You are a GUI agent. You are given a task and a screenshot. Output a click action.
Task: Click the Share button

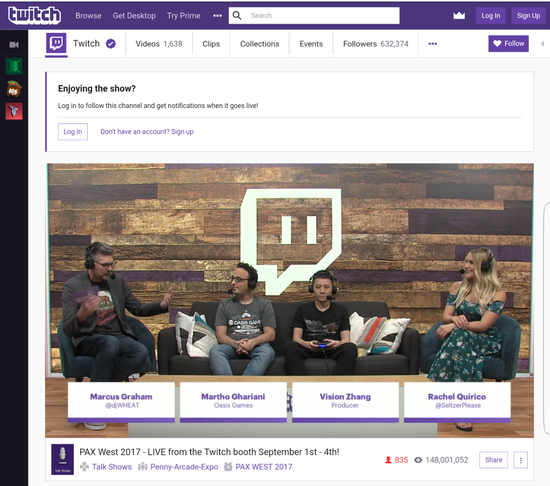[x=494, y=460]
